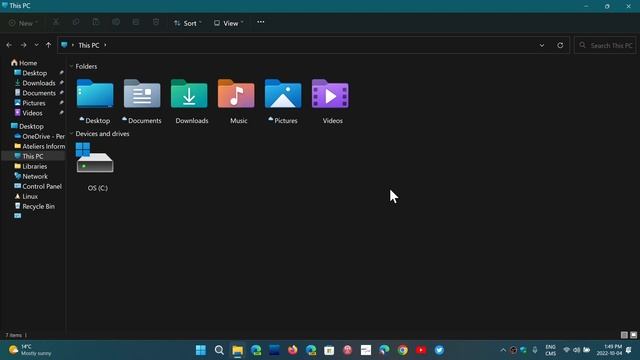Expand the chevron after This PC breadcrumb

click(x=105, y=45)
